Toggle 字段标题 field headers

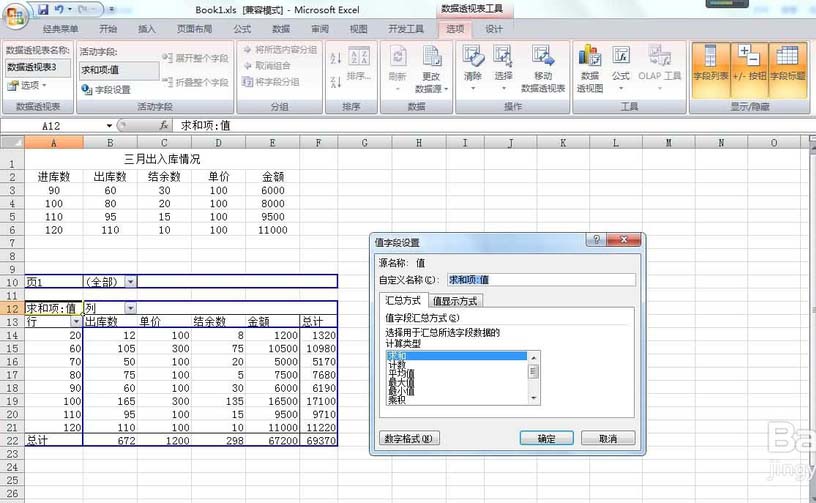(x=787, y=69)
